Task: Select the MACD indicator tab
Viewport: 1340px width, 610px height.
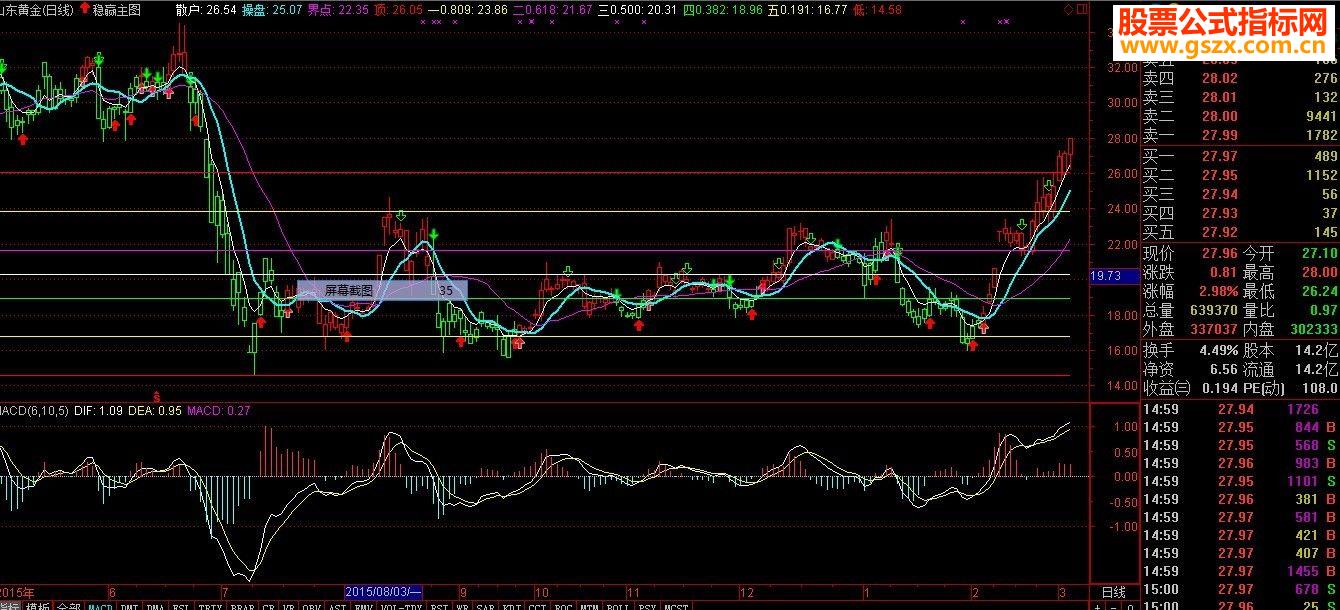Action: pyautogui.click(x=100, y=606)
